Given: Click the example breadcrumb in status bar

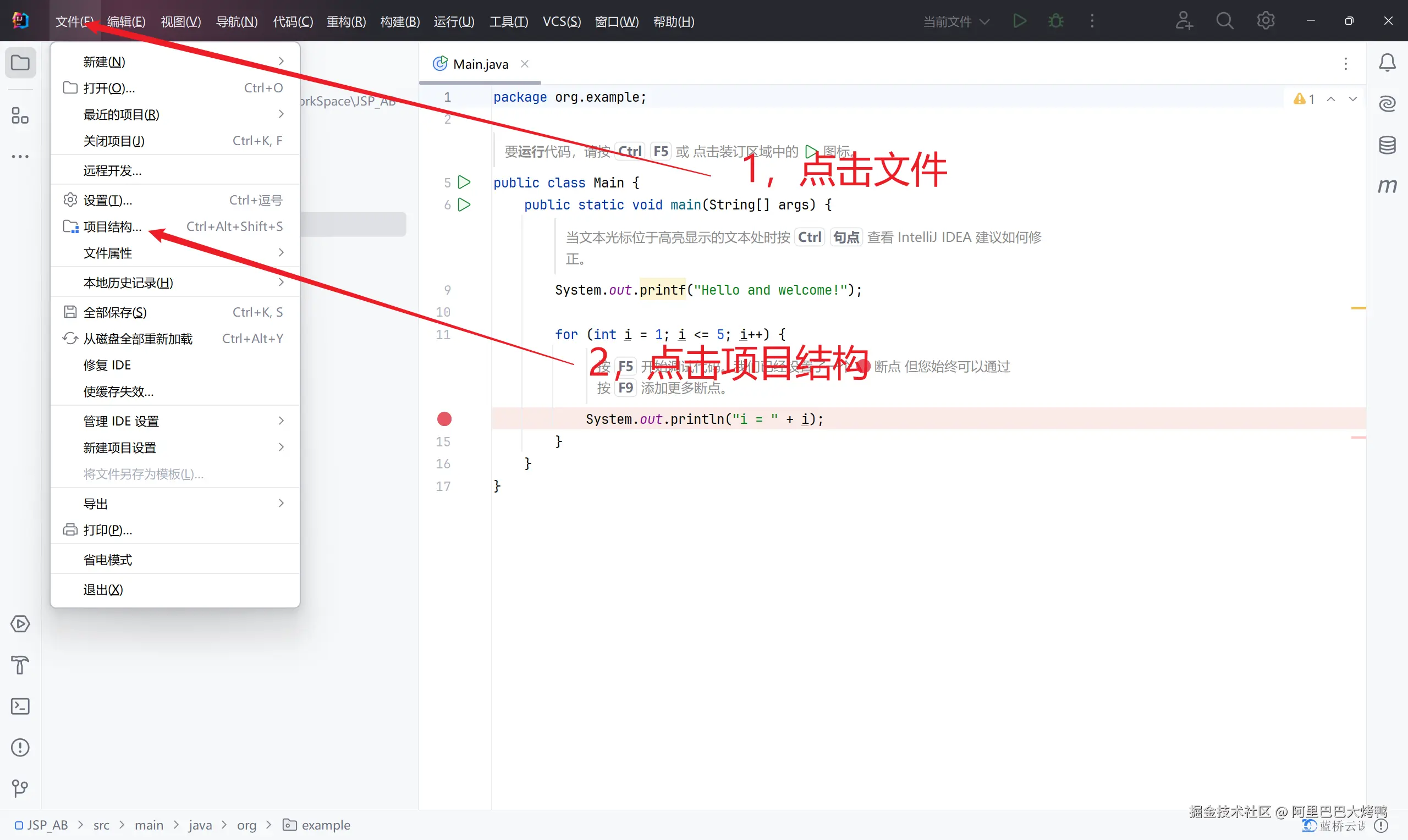Looking at the screenshot, I should (326, 825).
